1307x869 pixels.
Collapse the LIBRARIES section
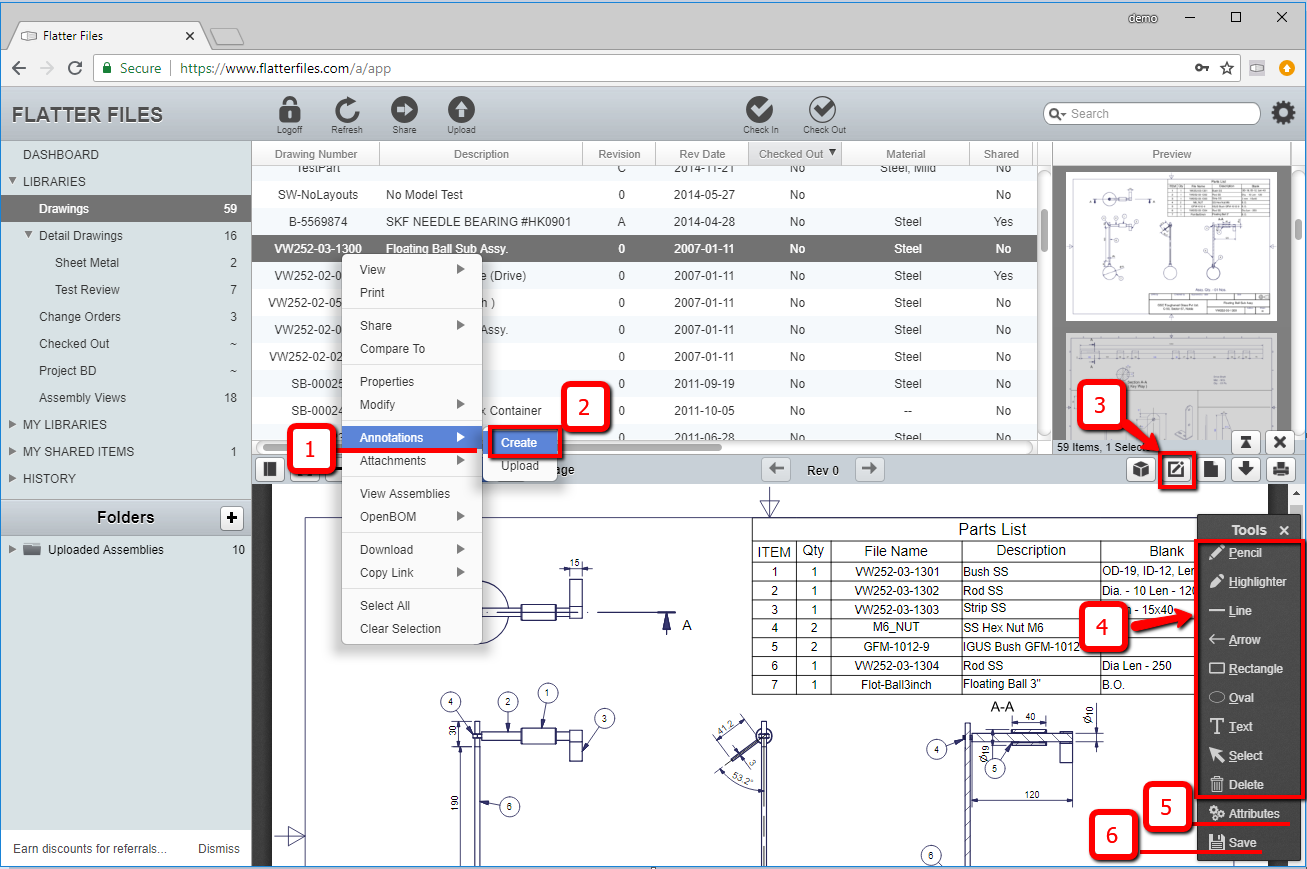(x=13, y=182)
